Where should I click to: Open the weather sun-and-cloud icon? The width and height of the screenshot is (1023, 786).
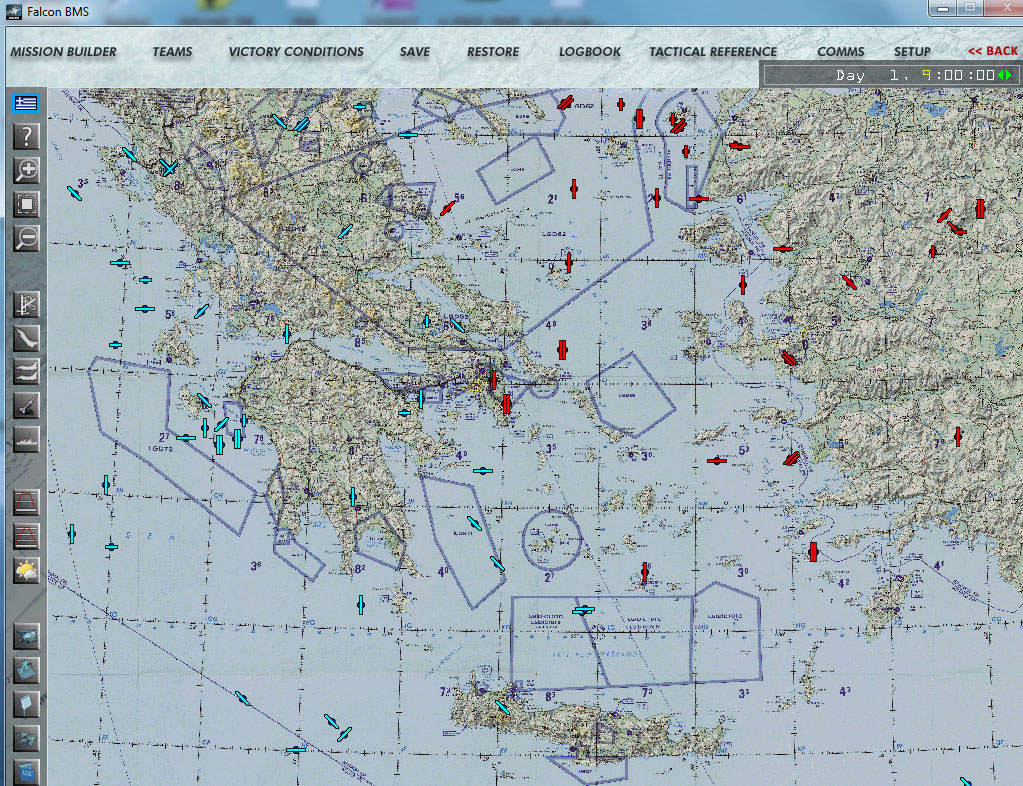[x=26, y=570]
